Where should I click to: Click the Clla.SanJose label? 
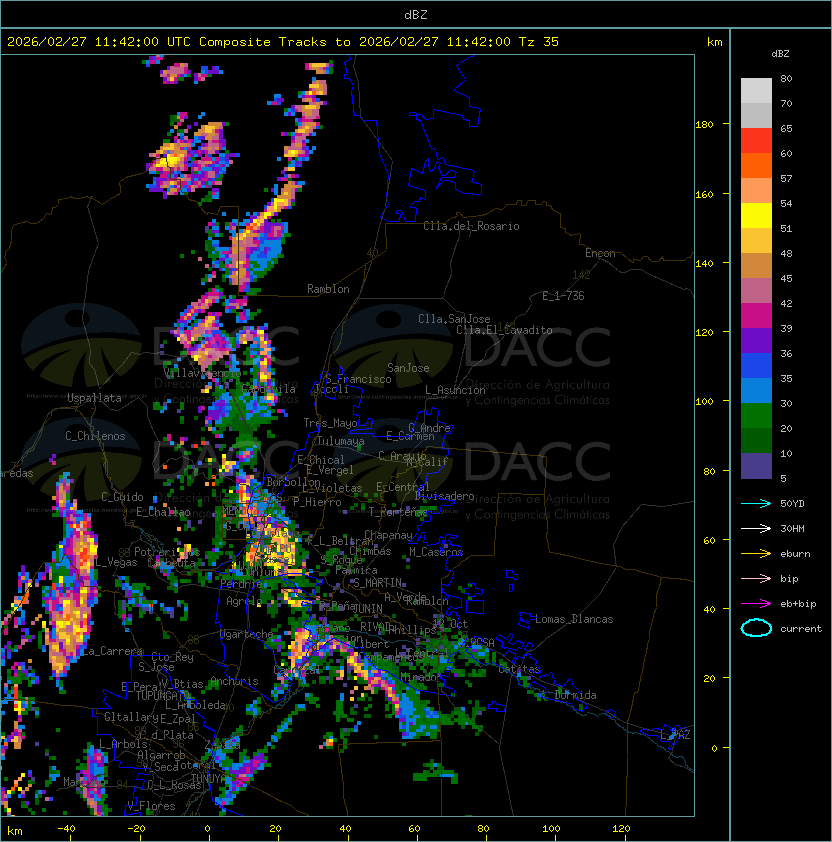click(x=454, y=319)
